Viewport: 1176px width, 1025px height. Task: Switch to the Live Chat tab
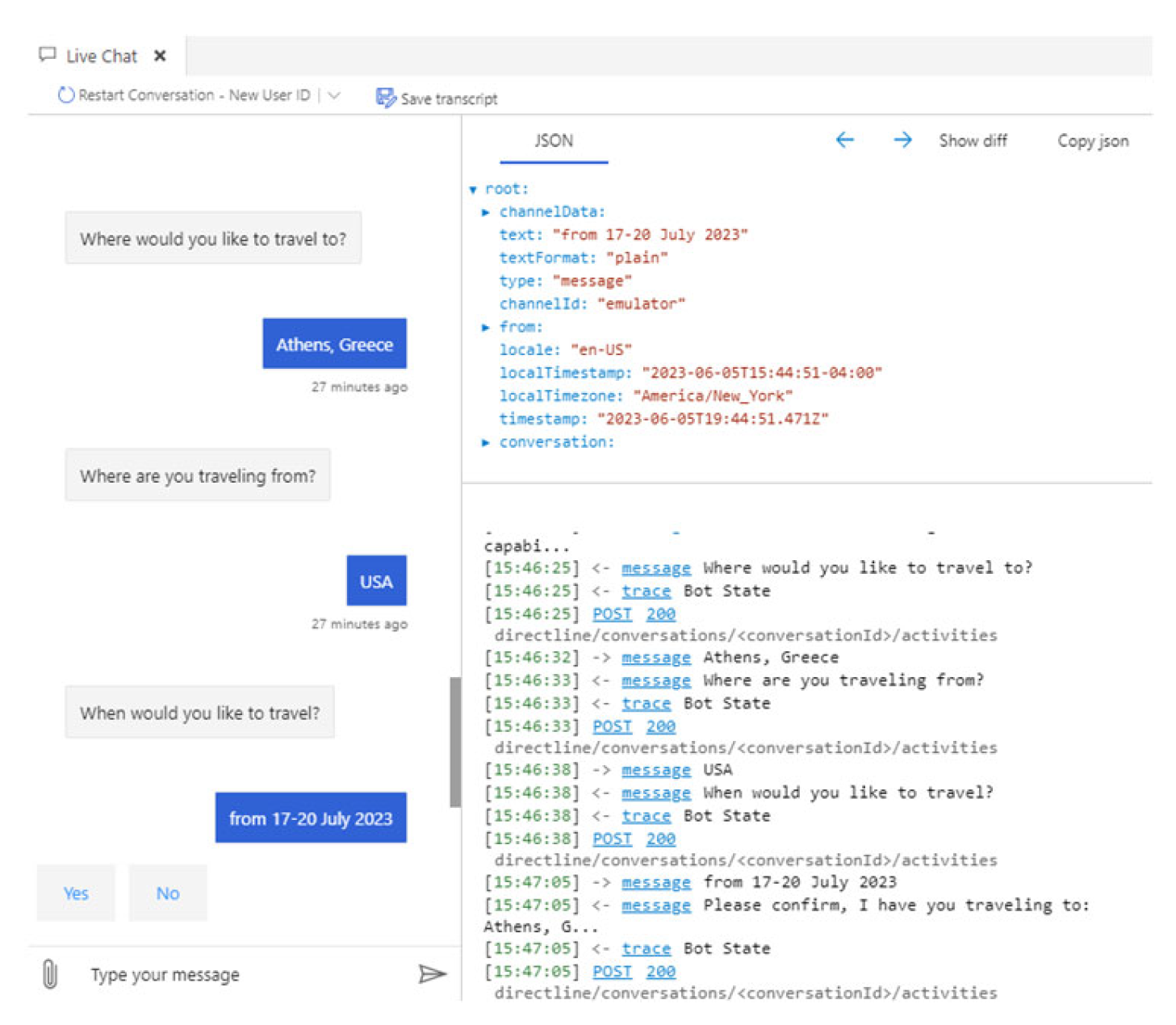[x=101, y=56]
